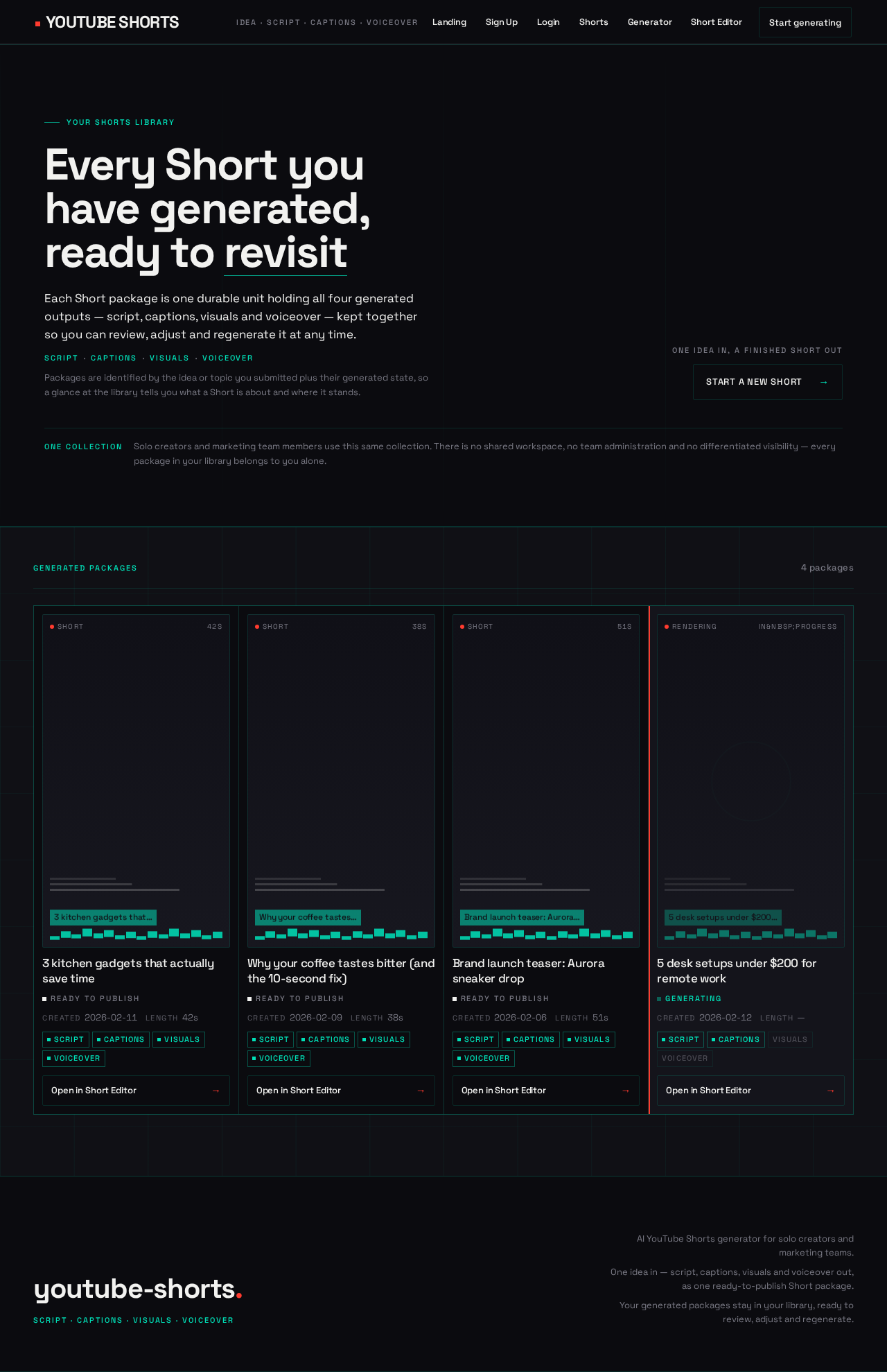Click the VISUALS tag on kitchen gadgets card
Screen dimensions: 887x1372
179,1040
